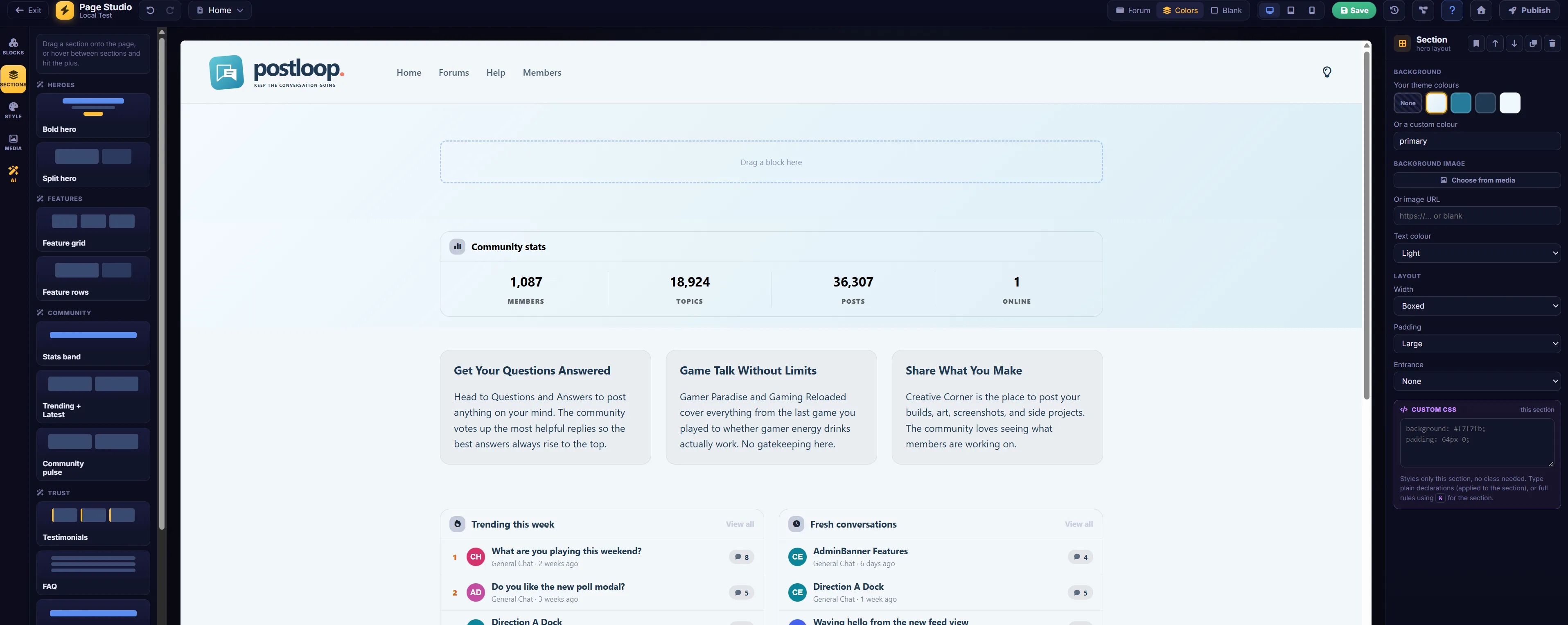Open the Home page selector dropdown
Screen dimensions: 1568x625
click(220, 10)
